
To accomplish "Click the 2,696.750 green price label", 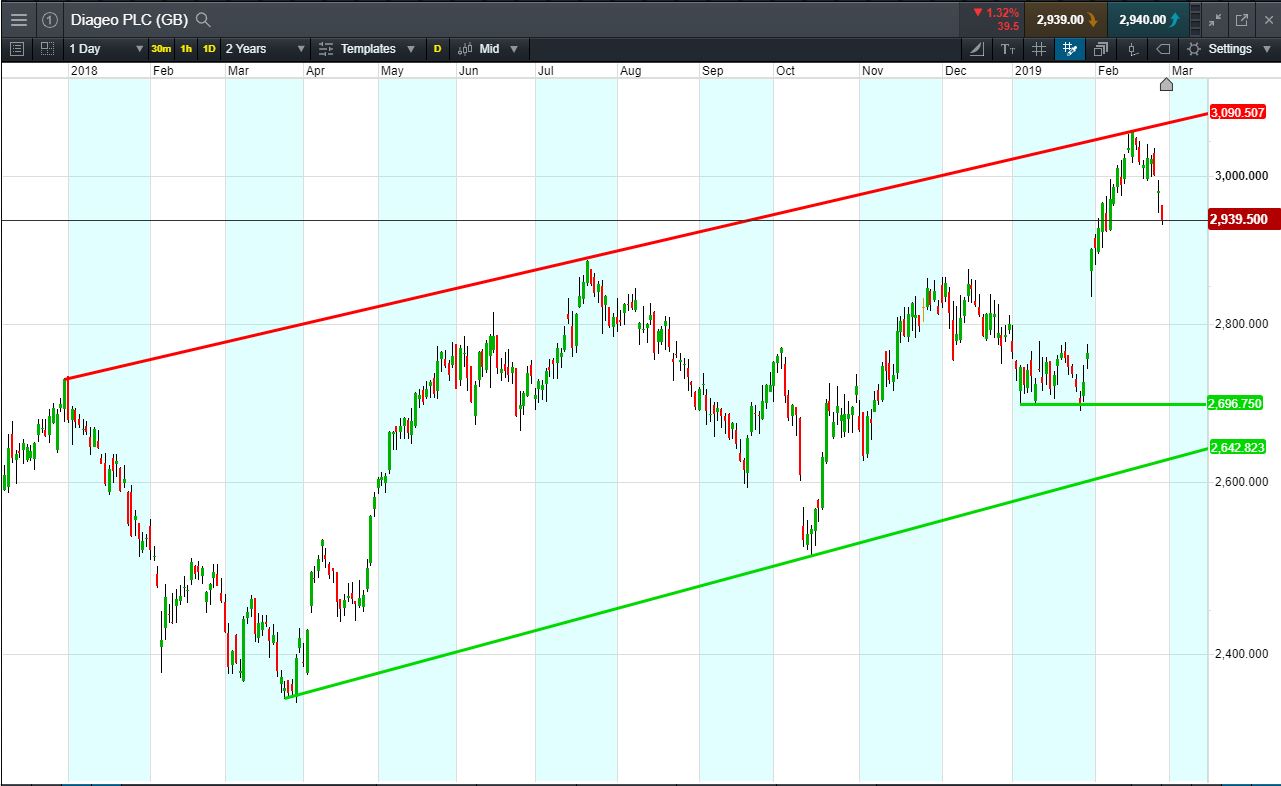I will pos(1236,403).
